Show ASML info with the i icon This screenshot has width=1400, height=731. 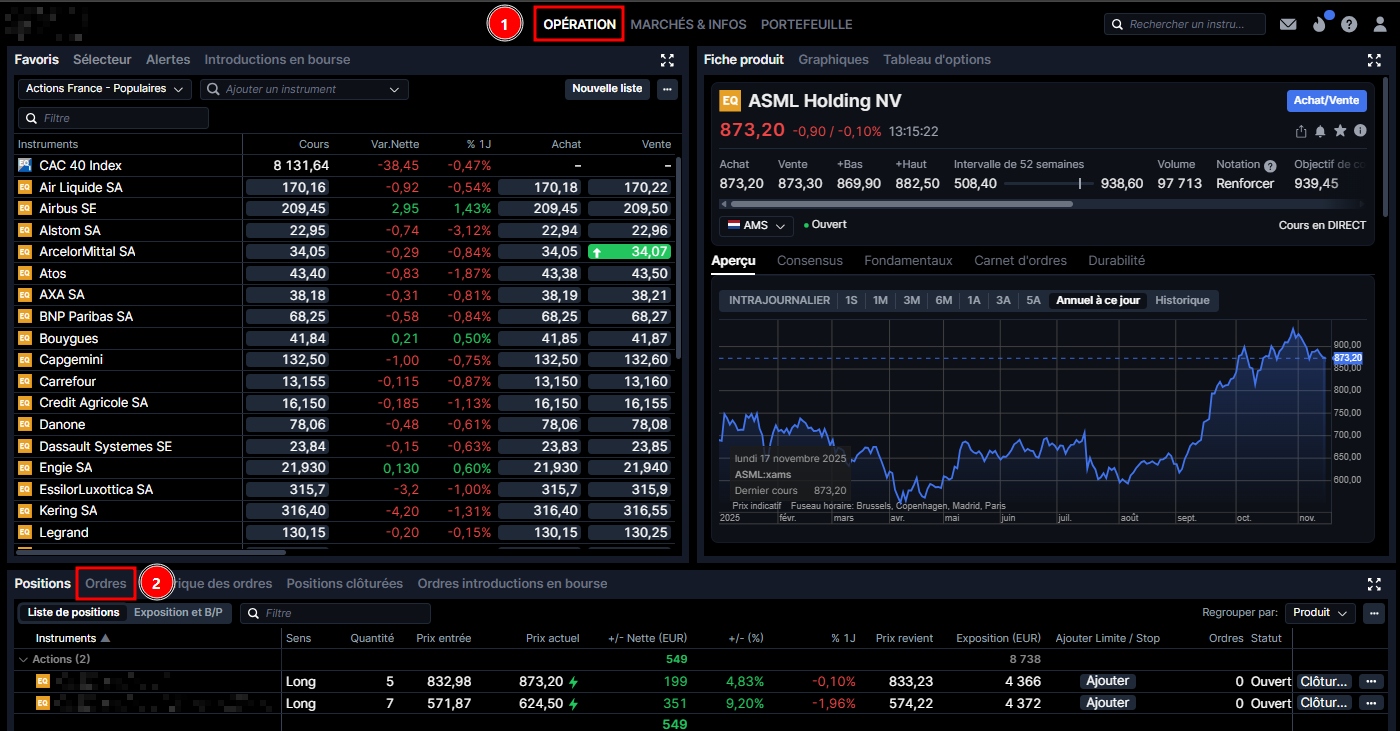coord(1360,131)
